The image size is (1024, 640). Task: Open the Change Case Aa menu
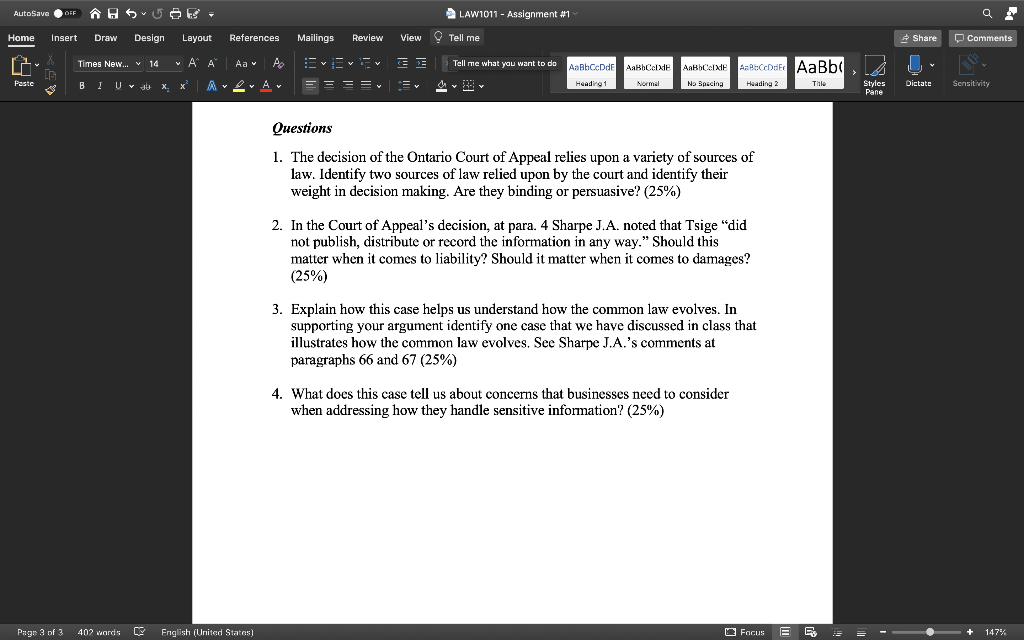246,63
